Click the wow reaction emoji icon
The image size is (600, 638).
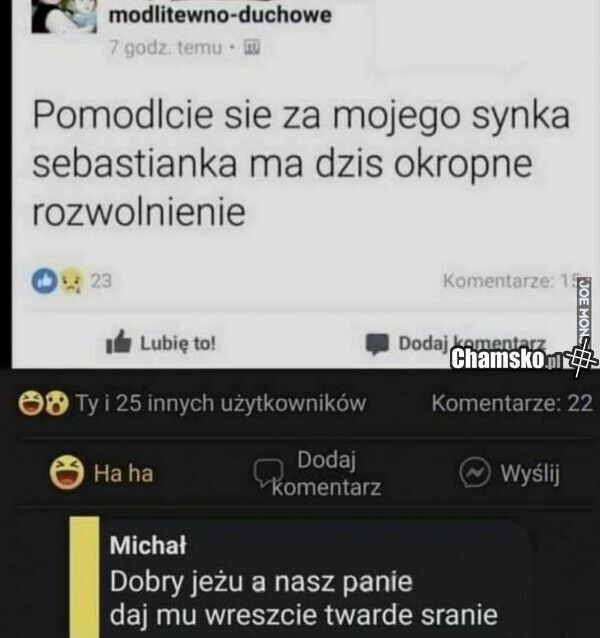[57, 403]
